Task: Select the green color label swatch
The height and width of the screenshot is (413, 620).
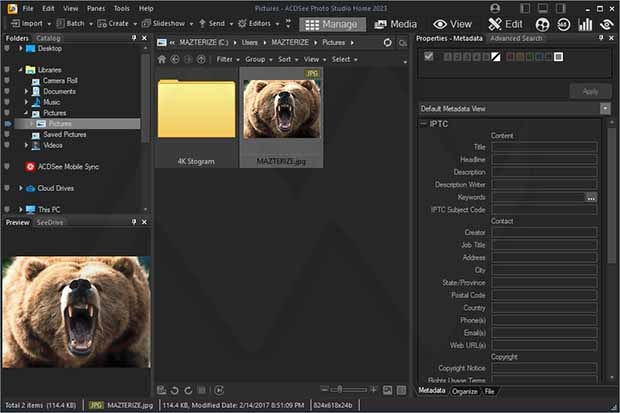Action: tap(529, 57)
